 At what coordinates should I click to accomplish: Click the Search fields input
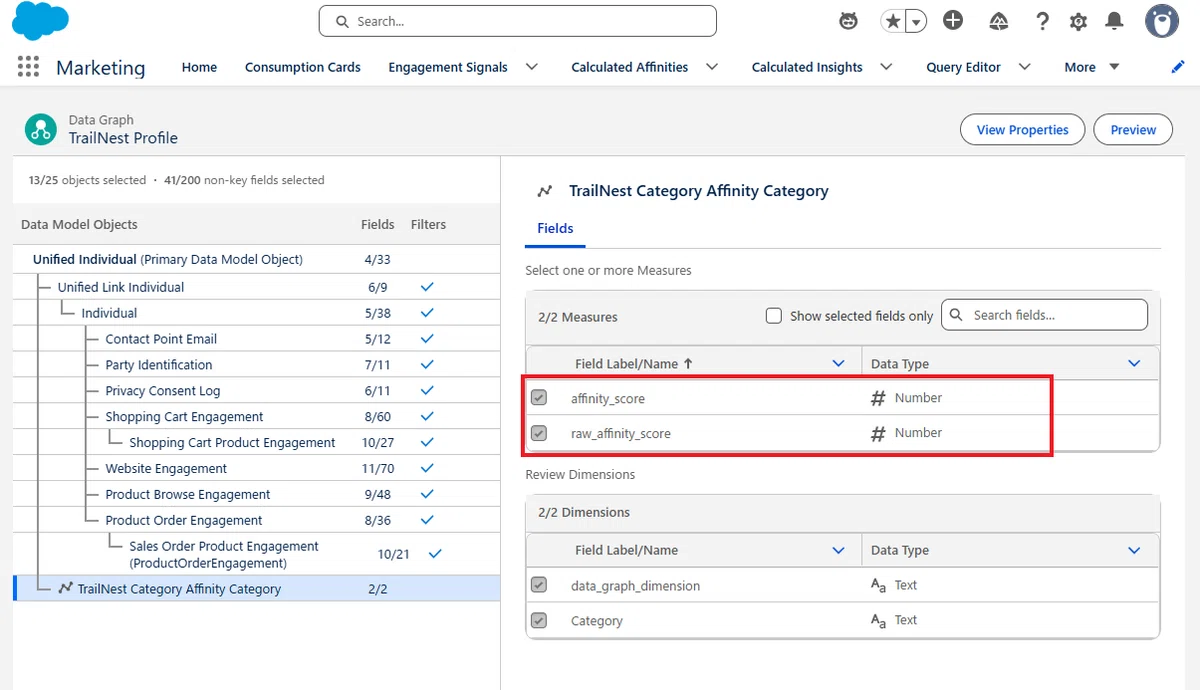[1044, 315]
